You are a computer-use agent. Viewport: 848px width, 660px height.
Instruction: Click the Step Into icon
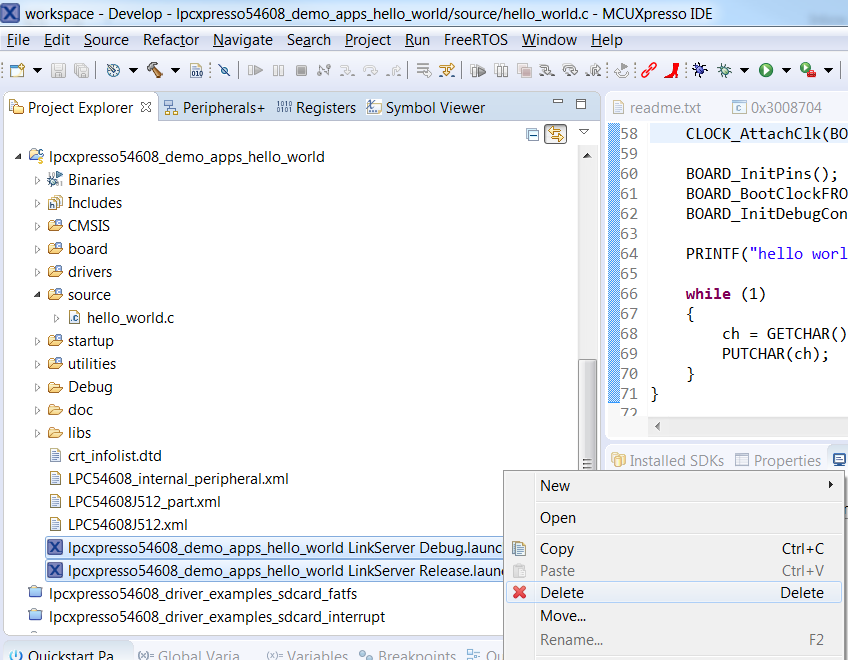347,70
